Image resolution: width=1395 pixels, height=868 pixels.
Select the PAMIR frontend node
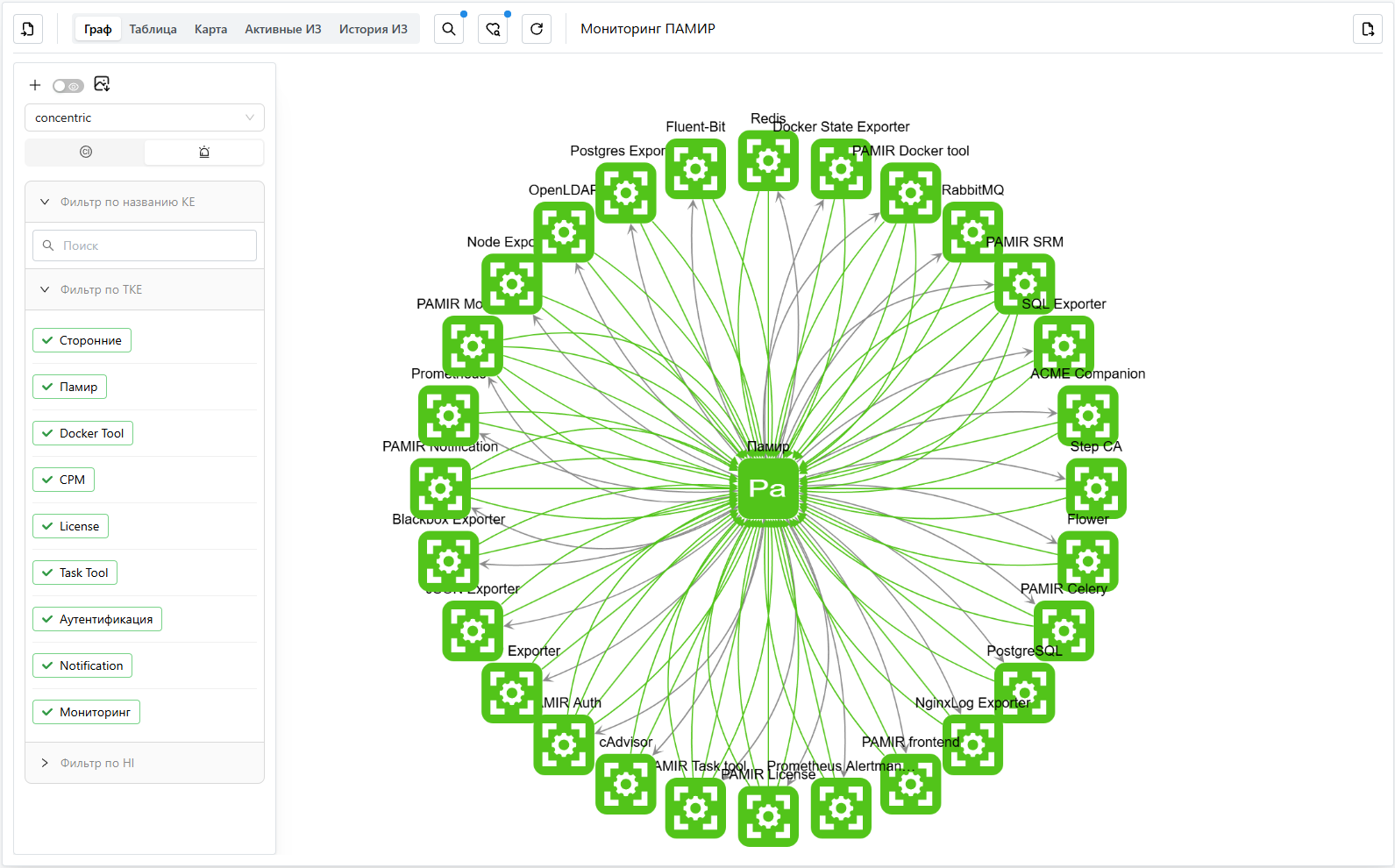pyautogui.click(x=910, y=784)
